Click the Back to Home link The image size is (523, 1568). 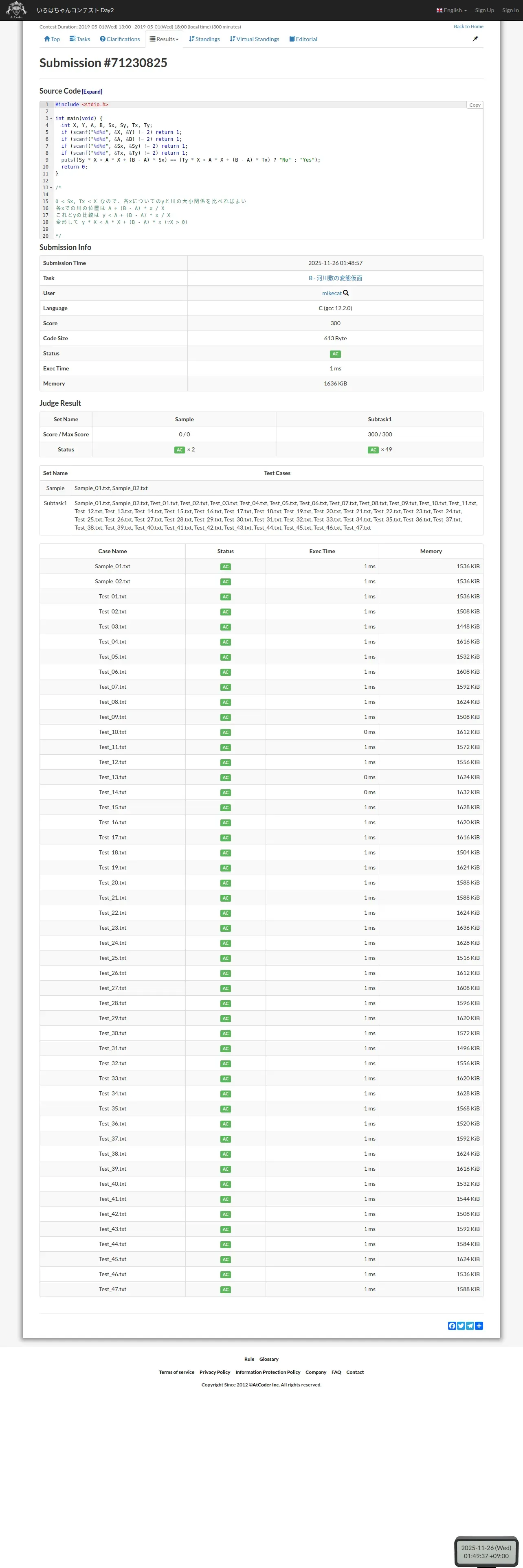tap(468, 27)
